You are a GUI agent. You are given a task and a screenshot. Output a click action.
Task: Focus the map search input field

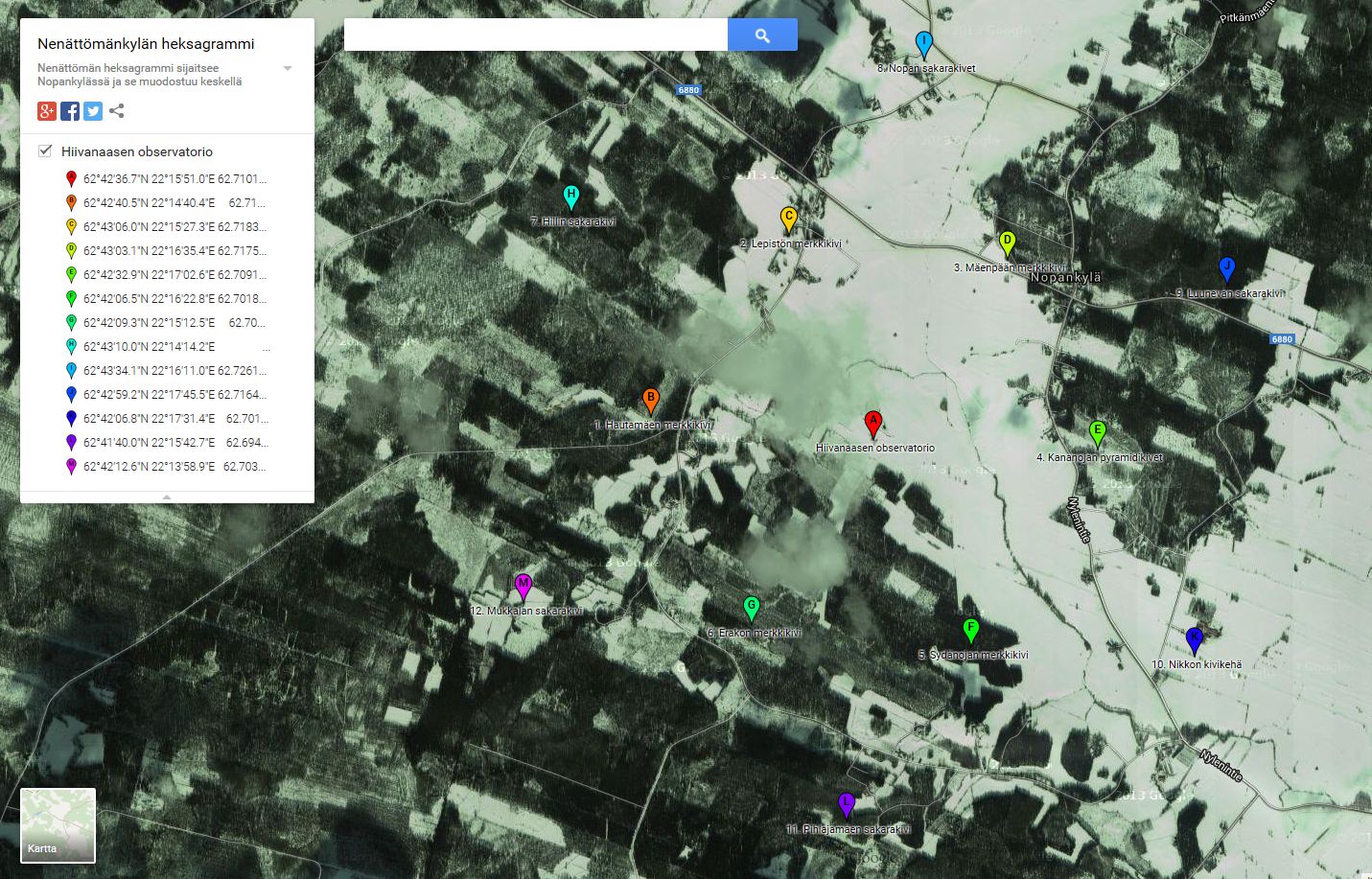(x=535, y=35)
